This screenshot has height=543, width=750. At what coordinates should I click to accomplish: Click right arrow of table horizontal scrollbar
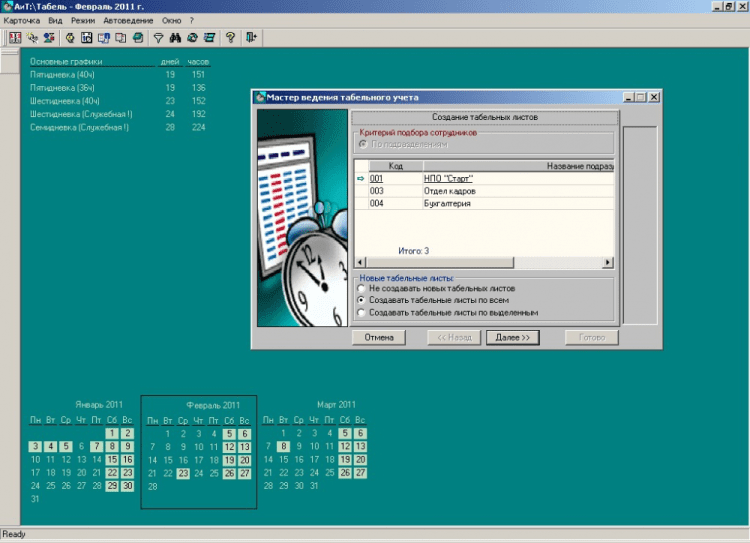pos(607,262)
